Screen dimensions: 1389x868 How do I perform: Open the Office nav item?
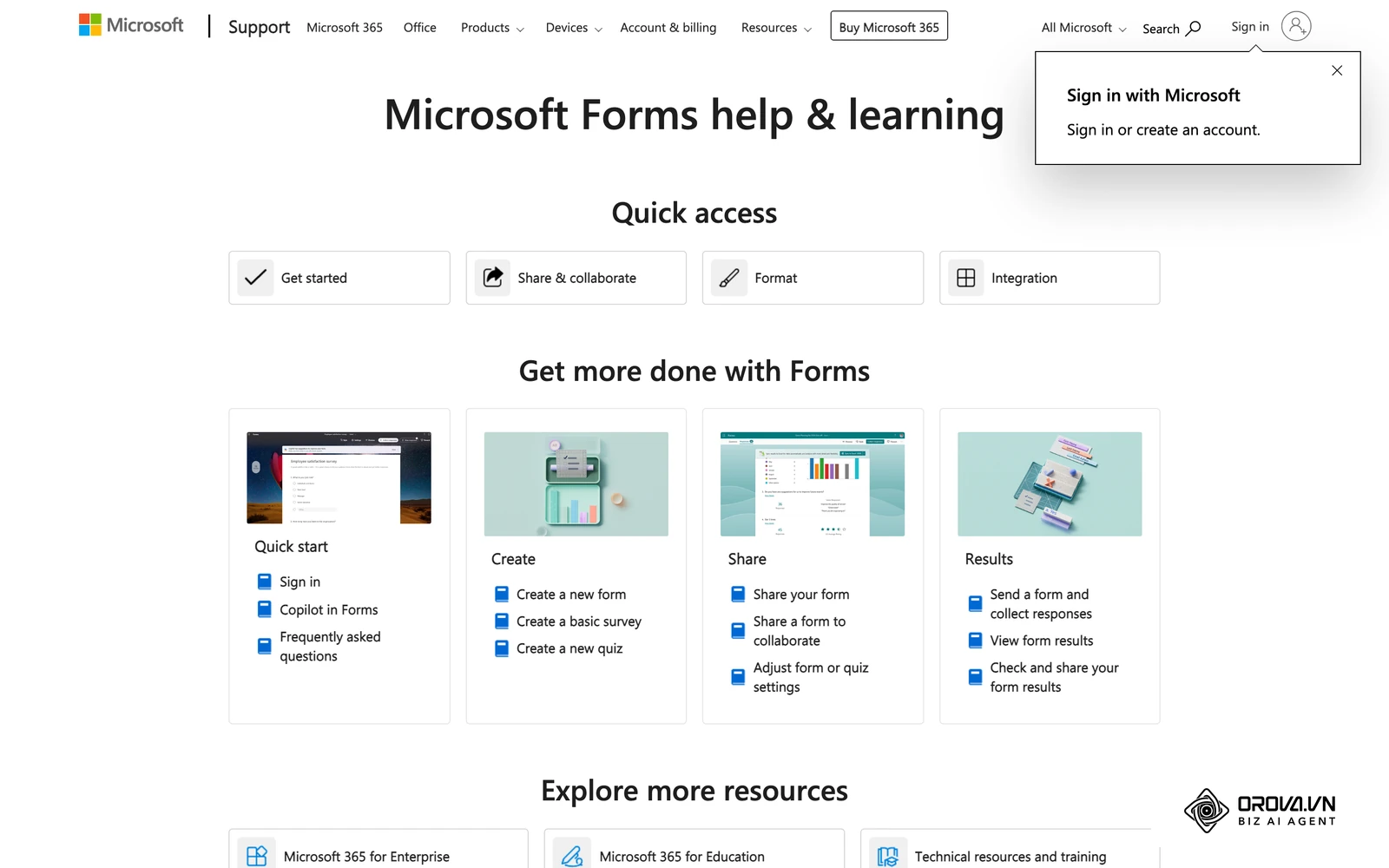pos(420,28)
